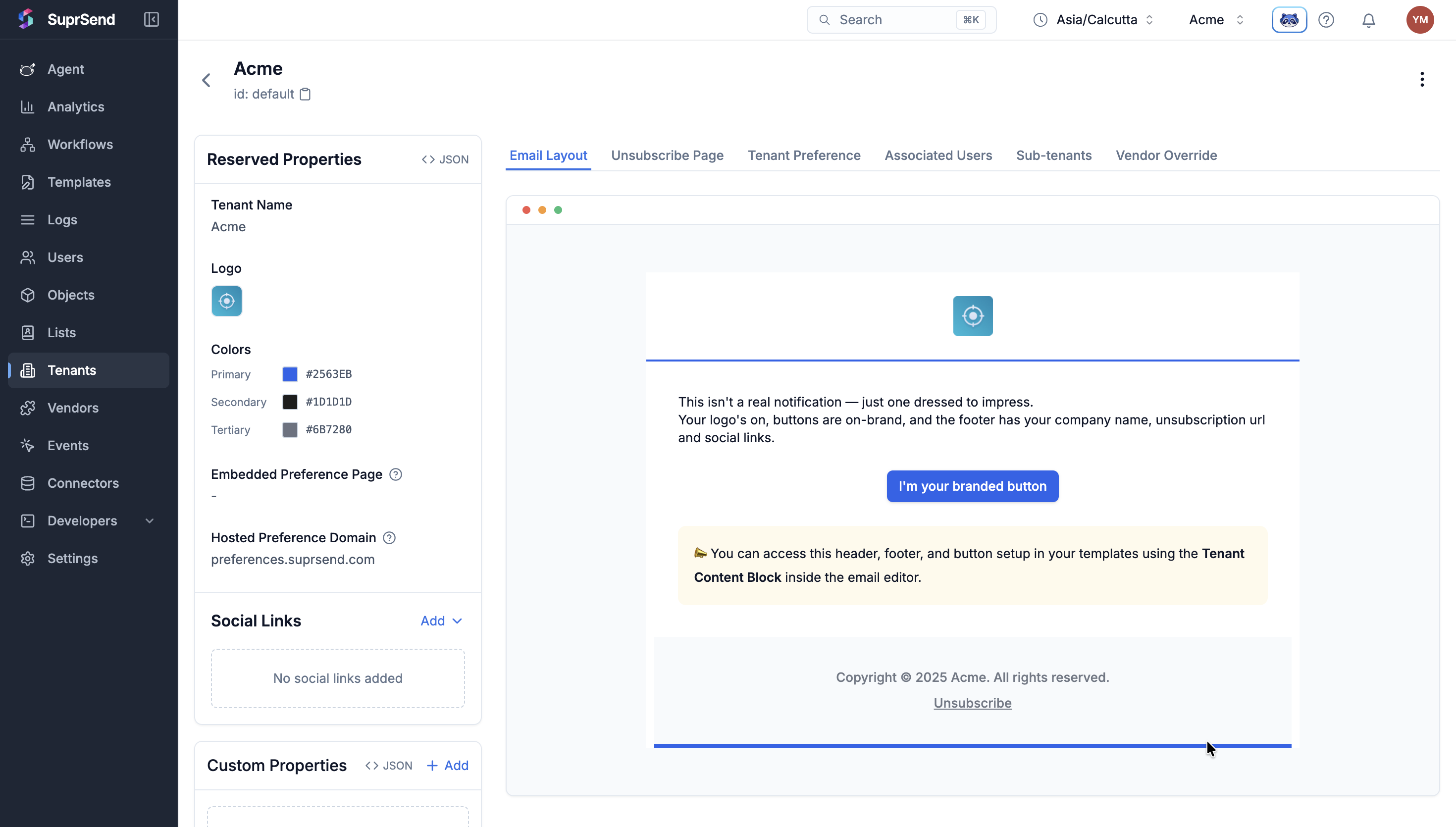Viewport: 1456px width, 827px height.
Task: Click the logo in the email preview
Action: click(973, 316)
